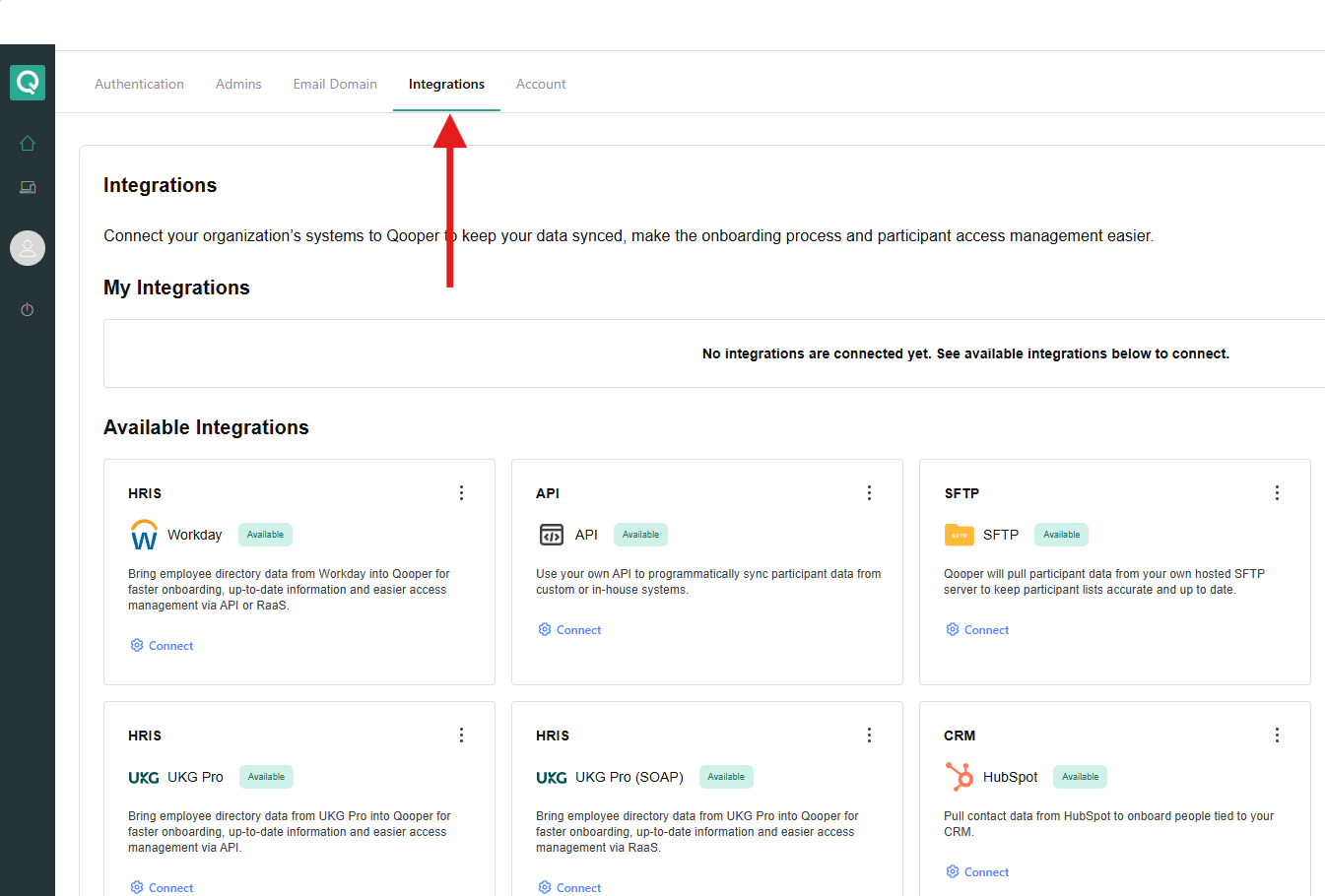Connect the HubSpot CRM integration

point(978,872)
